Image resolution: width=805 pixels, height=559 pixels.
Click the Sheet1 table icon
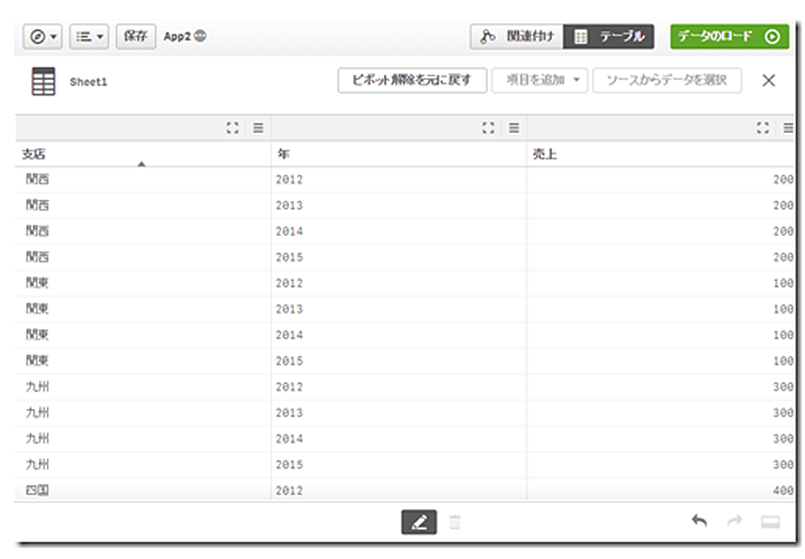pyautogui.click(x=43, y=82)
